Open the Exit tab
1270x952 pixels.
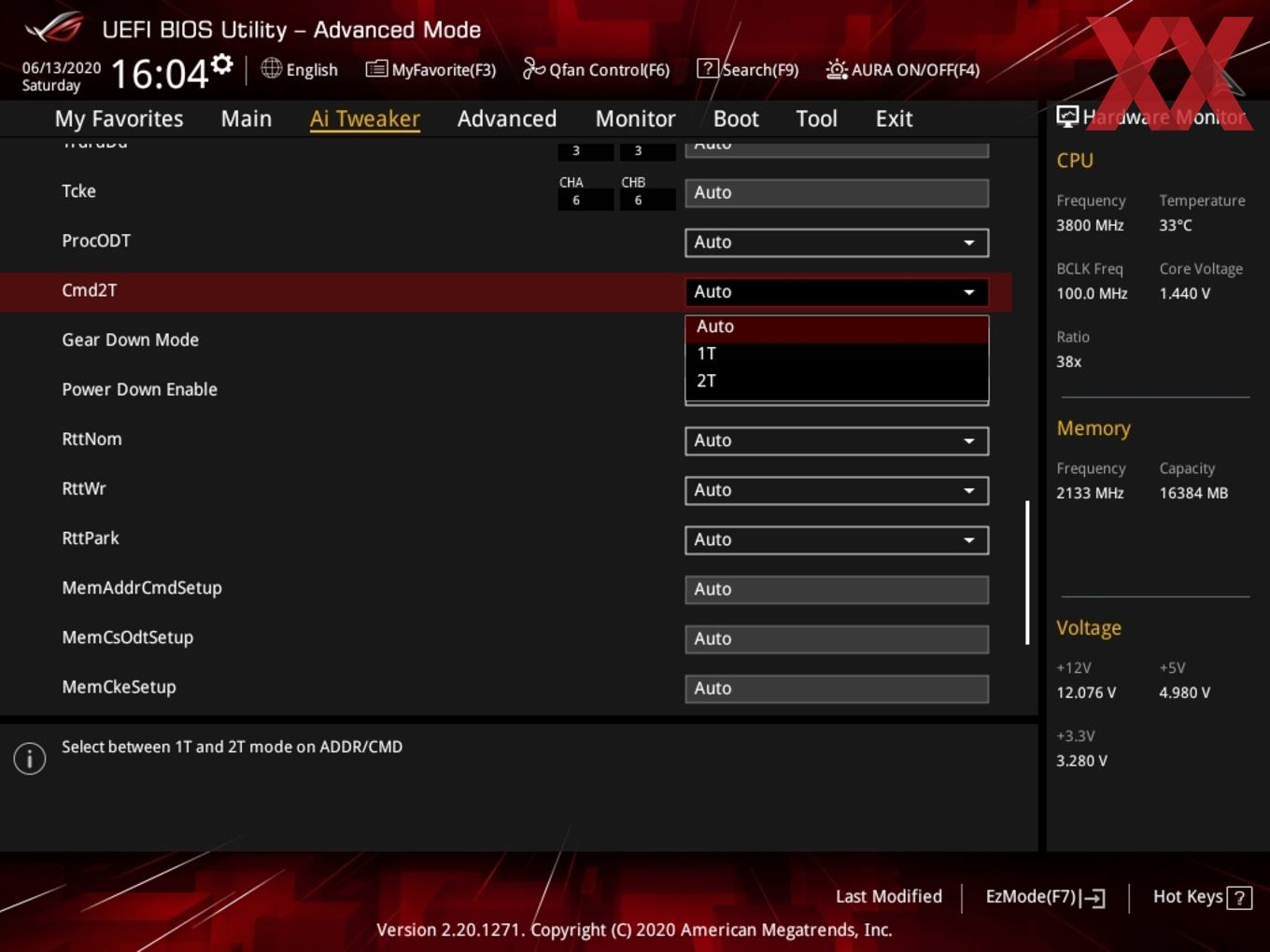[894, 119]
